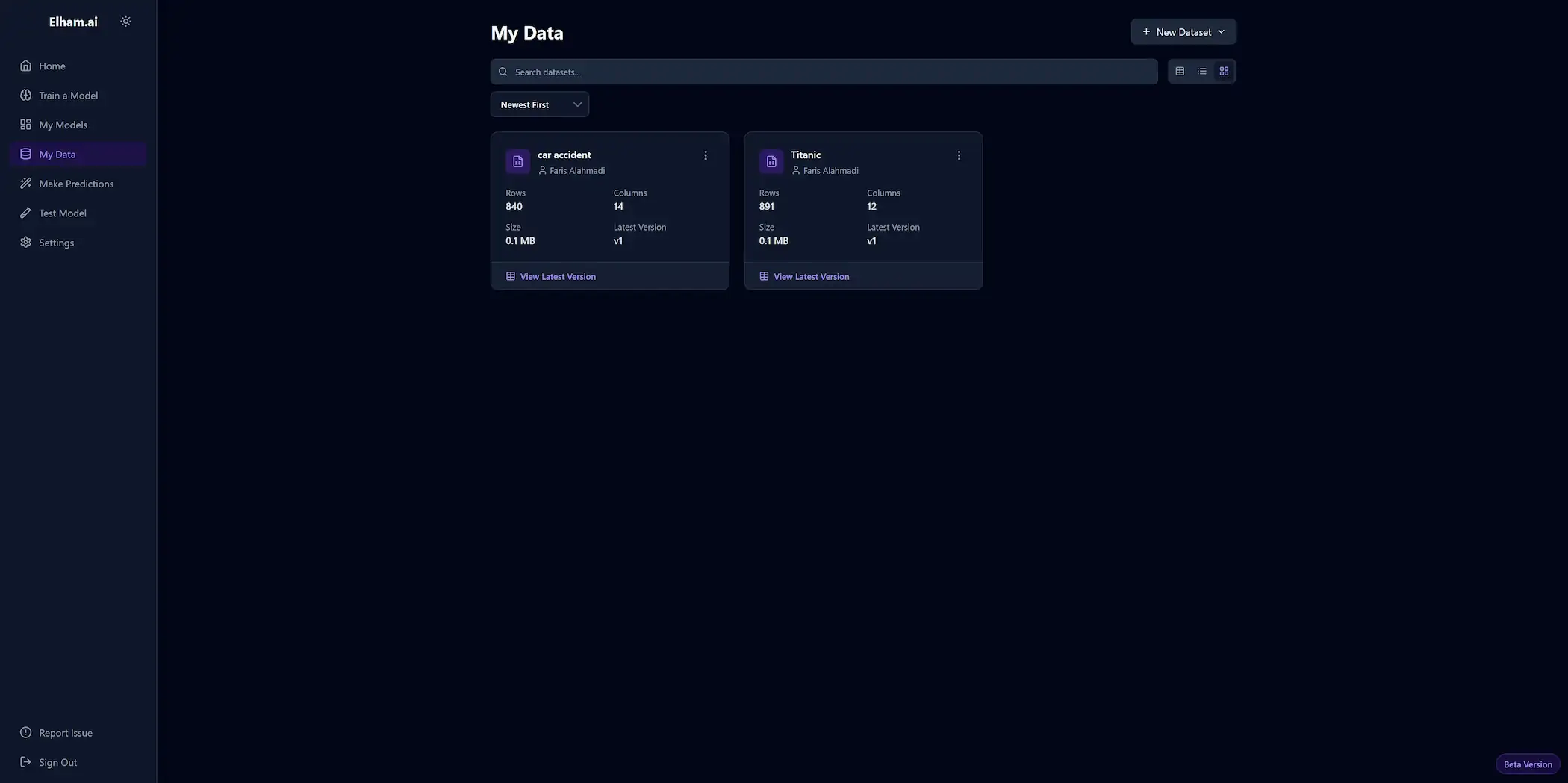Click the Test Model pencil icon

point(25,213)
